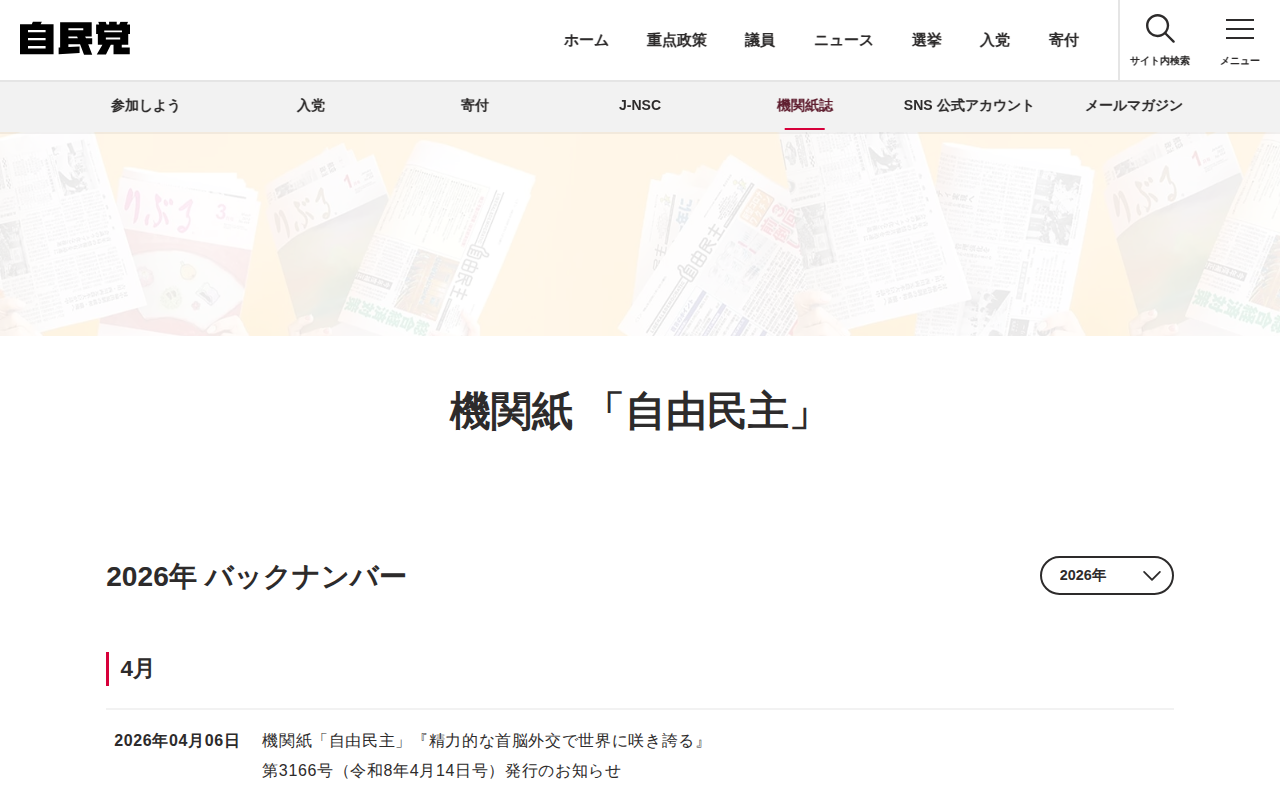Viewport: 1280px width, 800px height.
Task: Click 2026年 バックナンバー heading
Action: pyautogui.click(x=256, y=577)
